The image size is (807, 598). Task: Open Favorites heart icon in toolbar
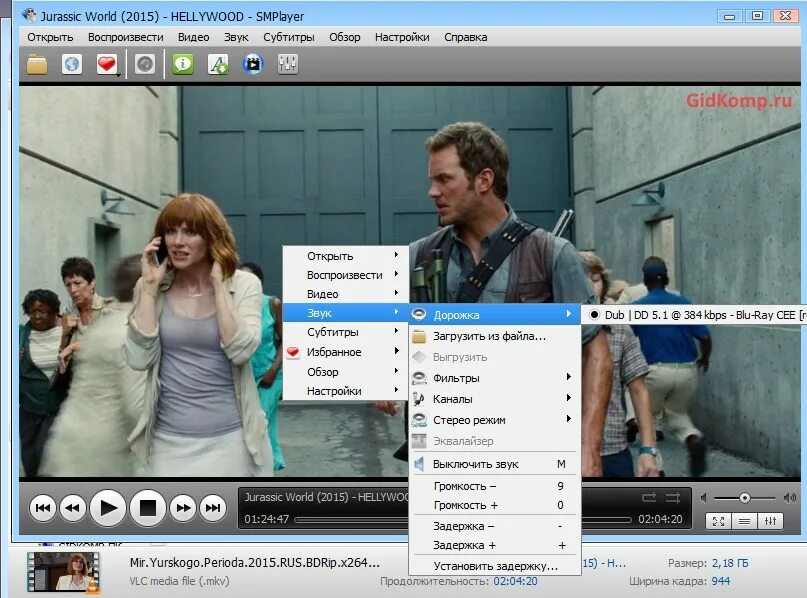point(107,64)
